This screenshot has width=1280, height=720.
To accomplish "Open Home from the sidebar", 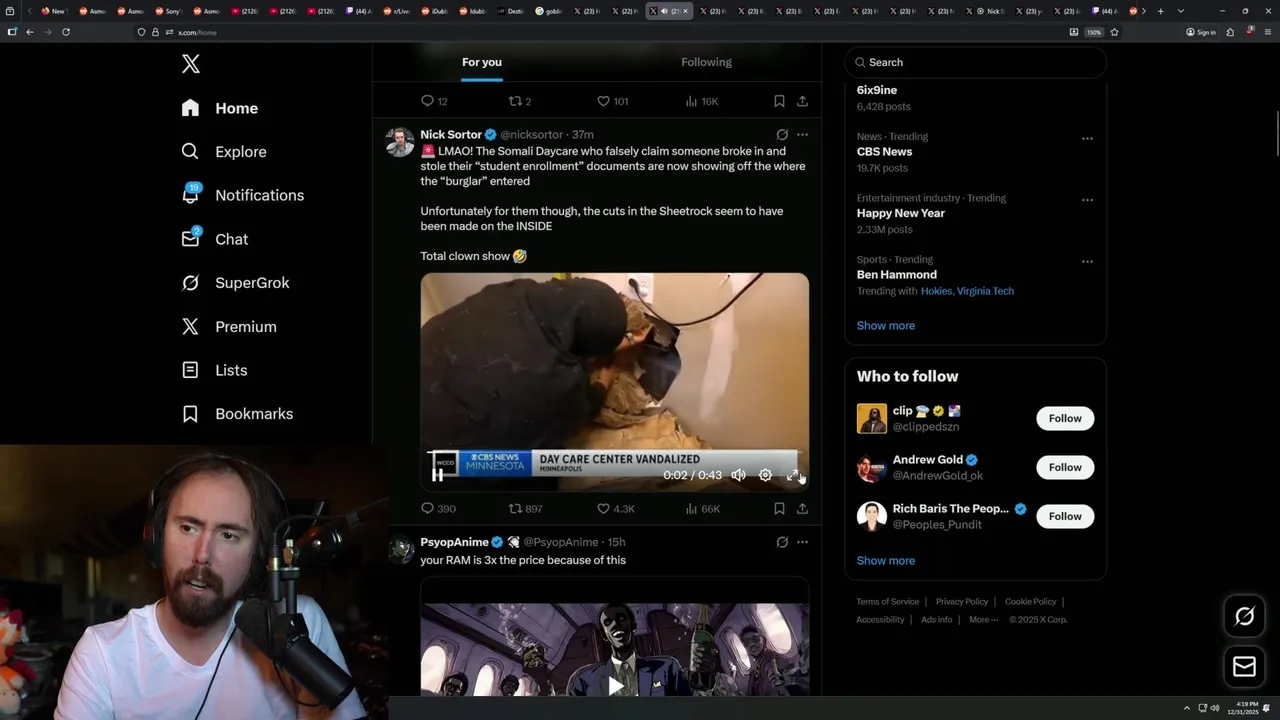I will [x=220, y=108].
